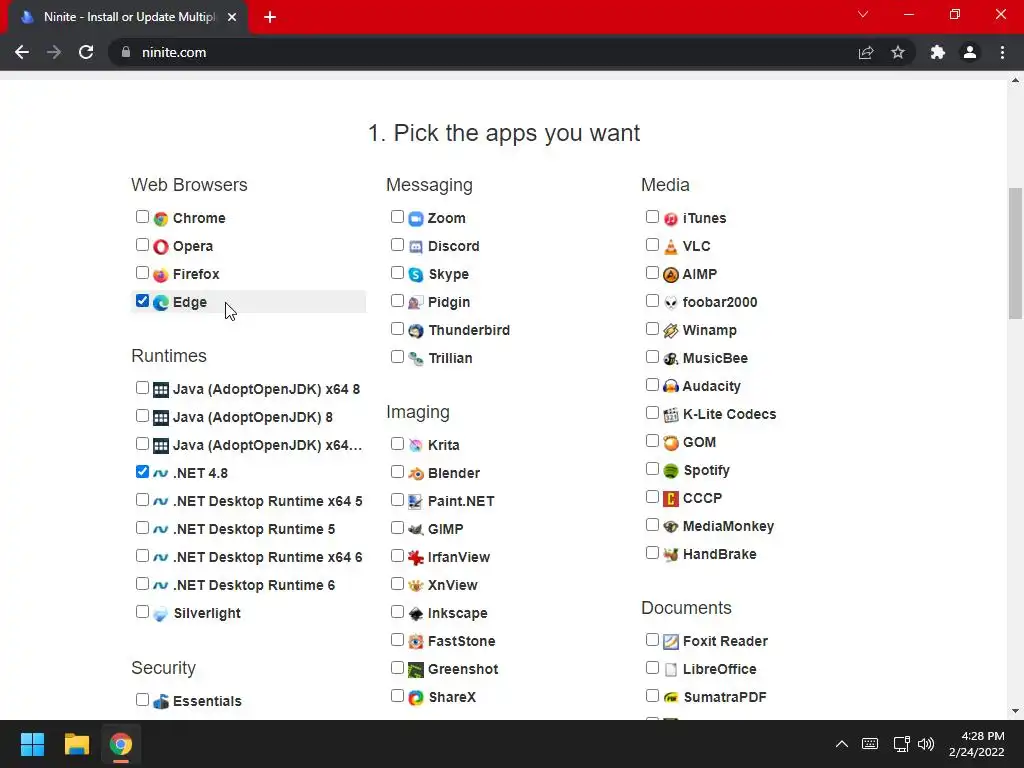This screenshot has width=1024, height=768.
Task: Click the VLC cone icon
Action: click(671, 246)
